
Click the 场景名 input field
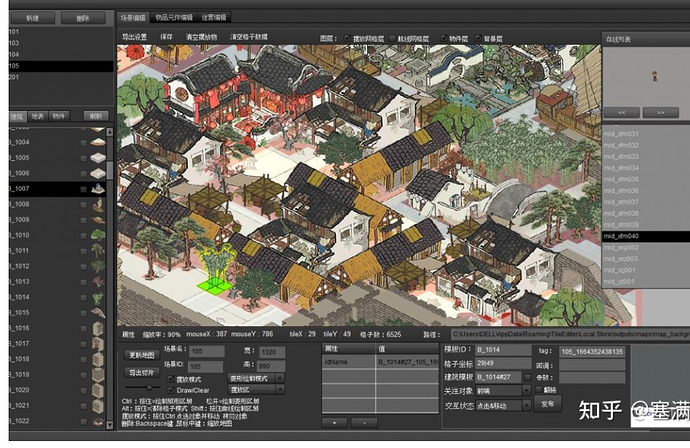point(207,351)
